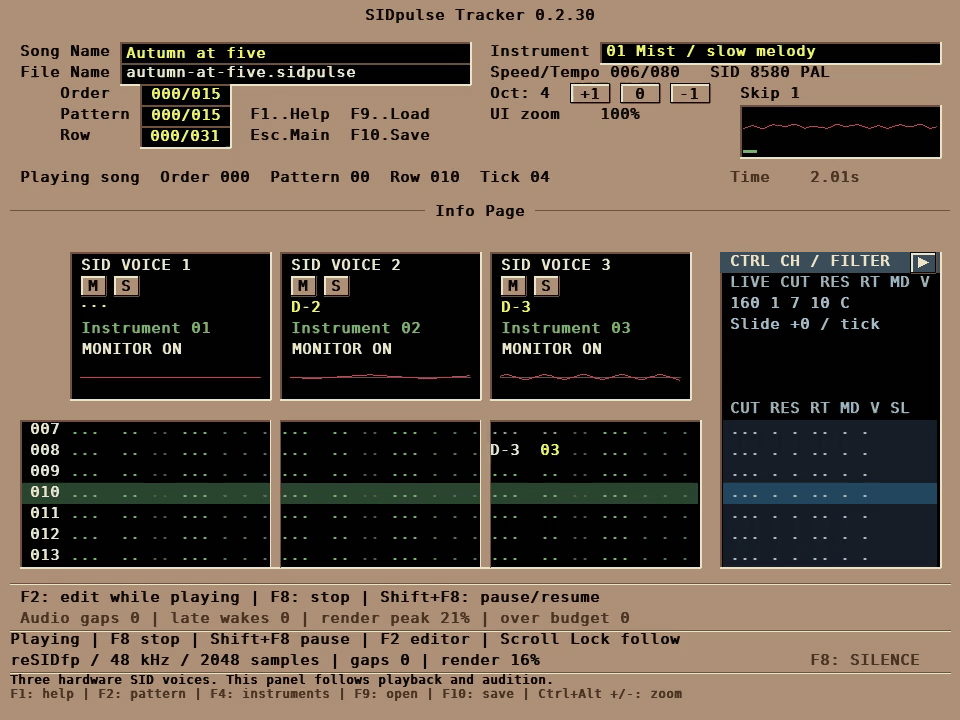Mute SID Voice 2 with M button
This screenshot has width=960, height=720.
pos(303,286)
